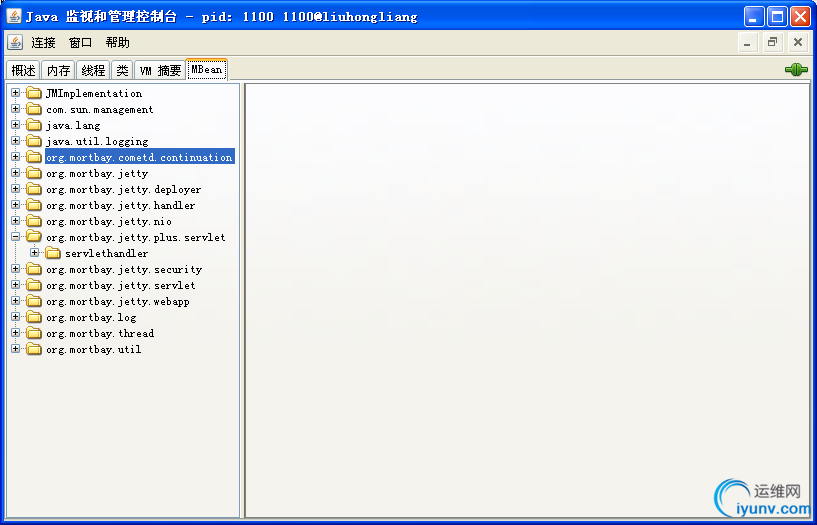Click the open org.mortbay.jetty.plus.servlet folder icon
Screen dimensions: 817x525
[x=34, y=237]
